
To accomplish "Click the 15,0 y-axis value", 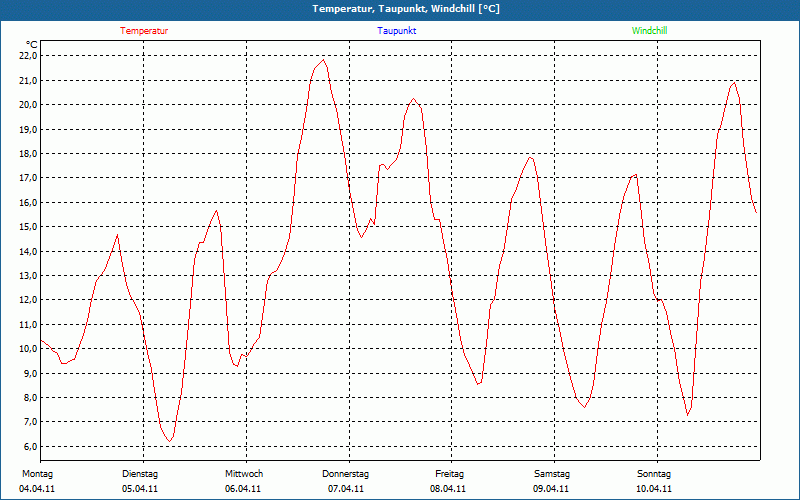I will [28, 227].
